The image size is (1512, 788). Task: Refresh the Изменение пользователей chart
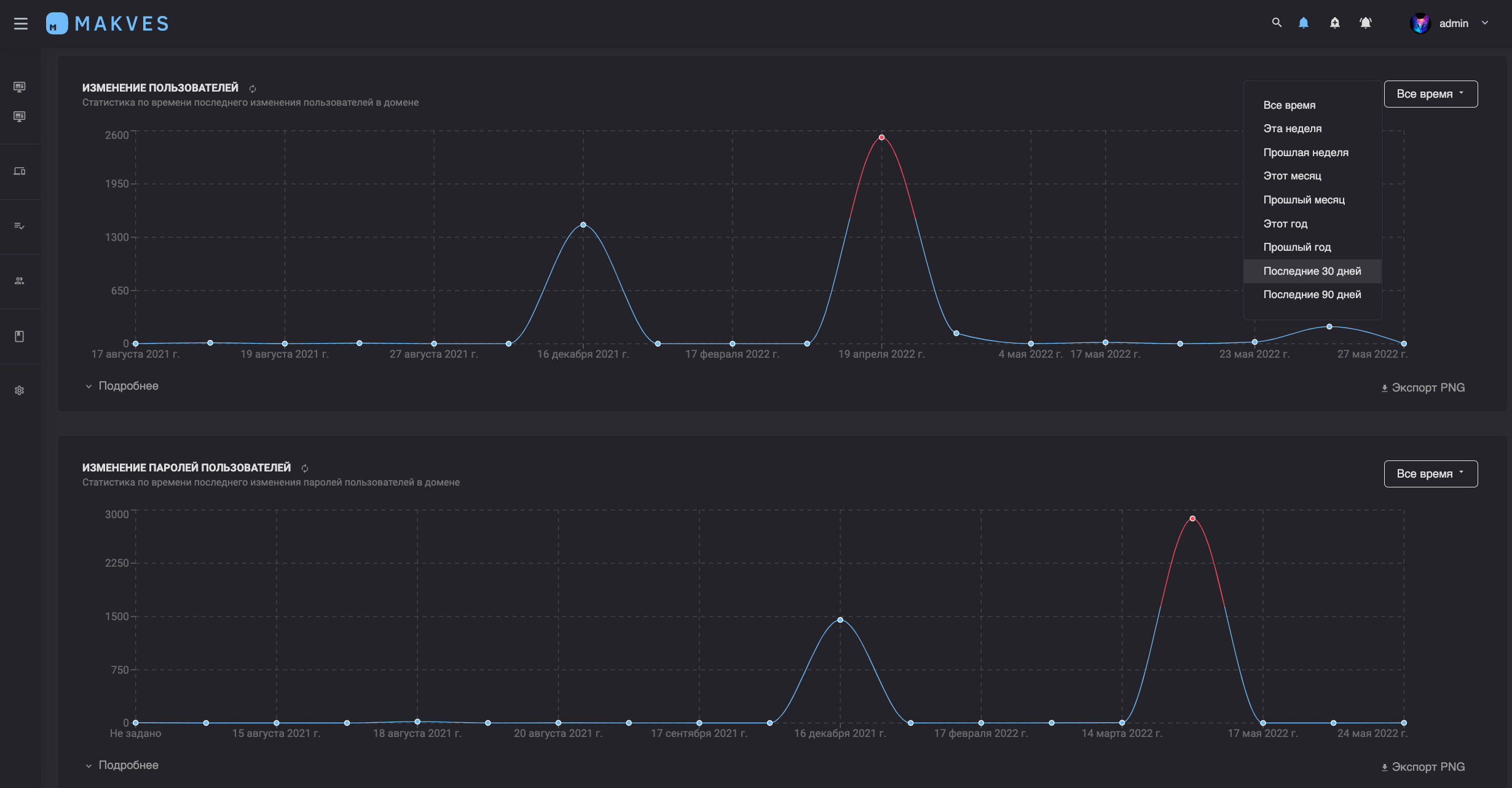253,89
